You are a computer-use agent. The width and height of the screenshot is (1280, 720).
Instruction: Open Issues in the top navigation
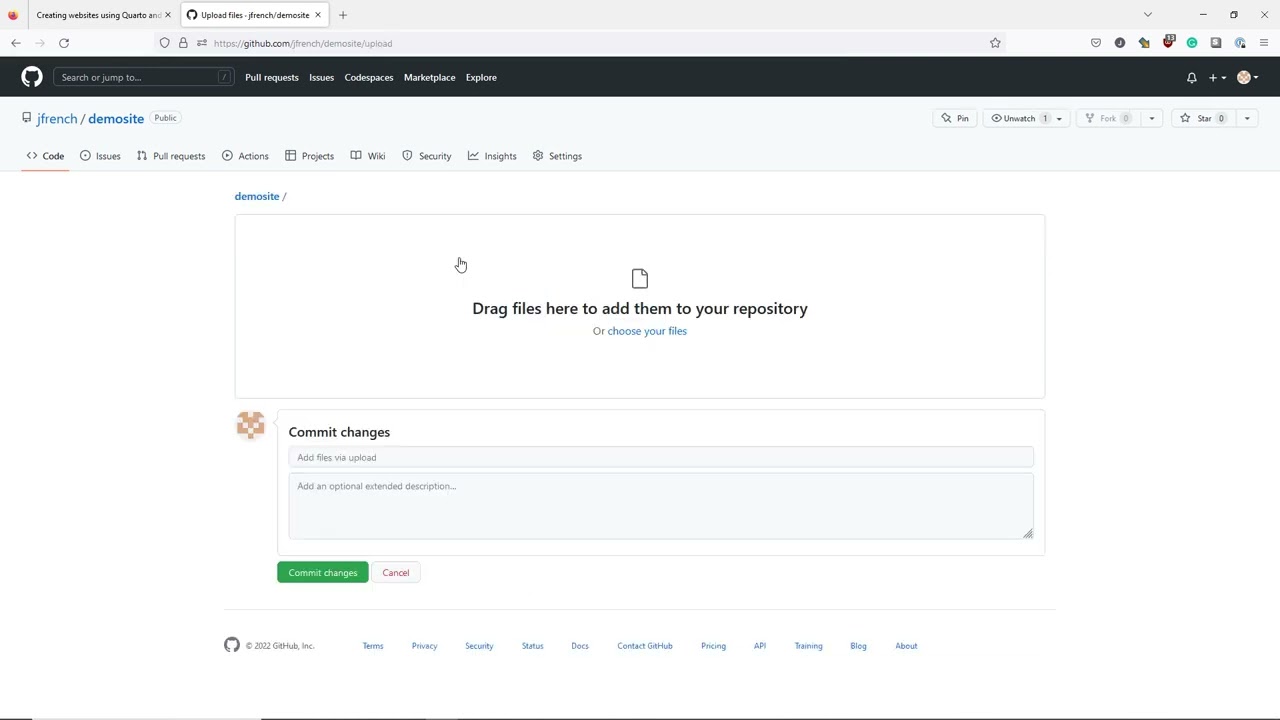(321, 77)
